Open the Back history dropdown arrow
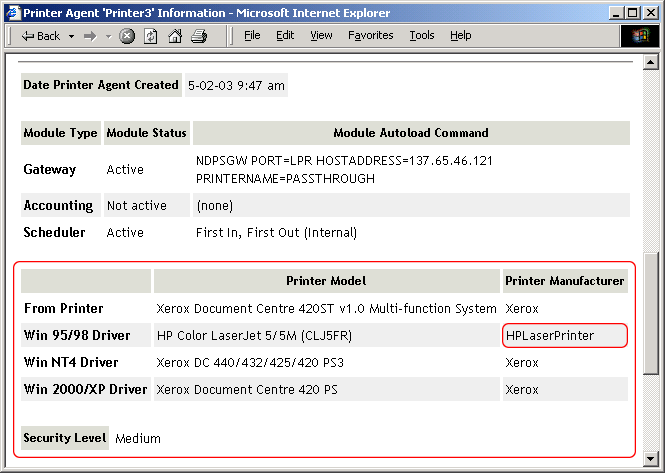This screenshot has height=473, width=665. 71,36
